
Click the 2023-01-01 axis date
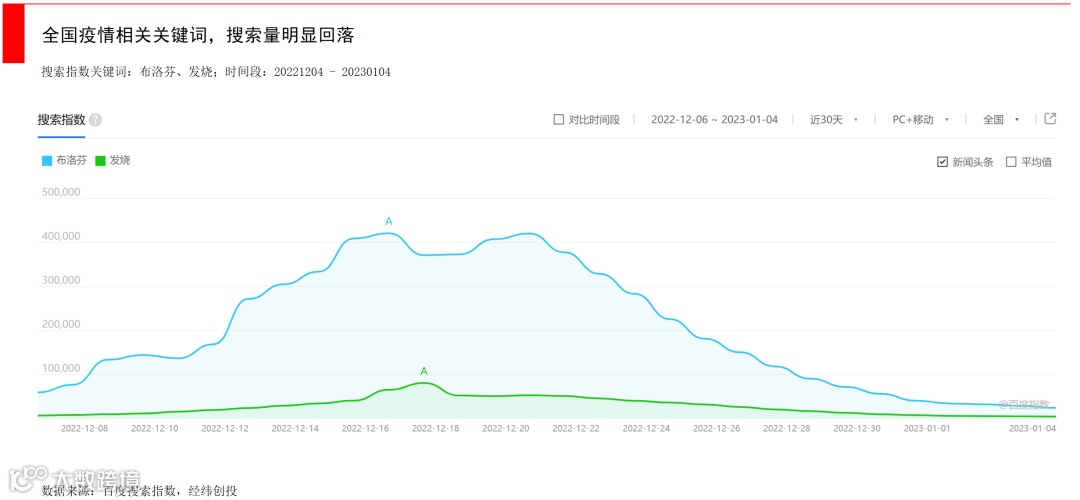coord(926,428)
